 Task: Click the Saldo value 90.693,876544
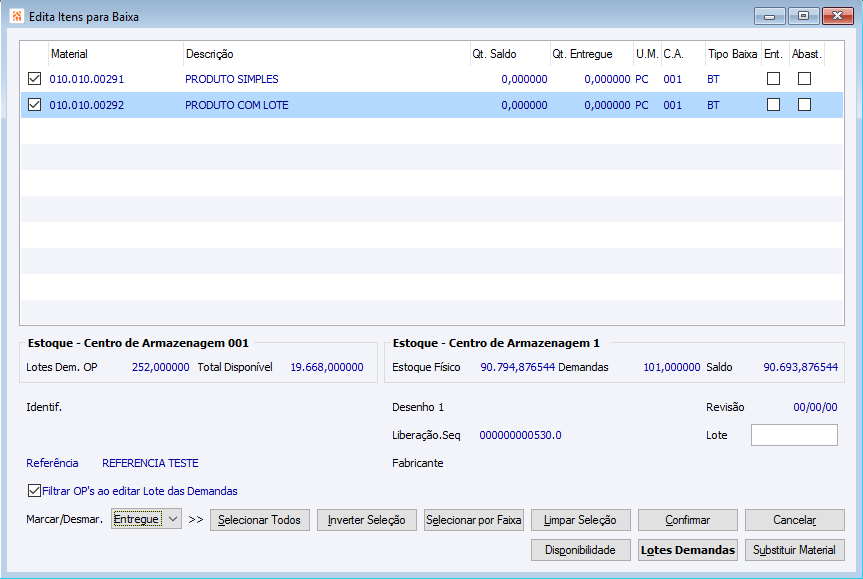(x=800, y=367)
